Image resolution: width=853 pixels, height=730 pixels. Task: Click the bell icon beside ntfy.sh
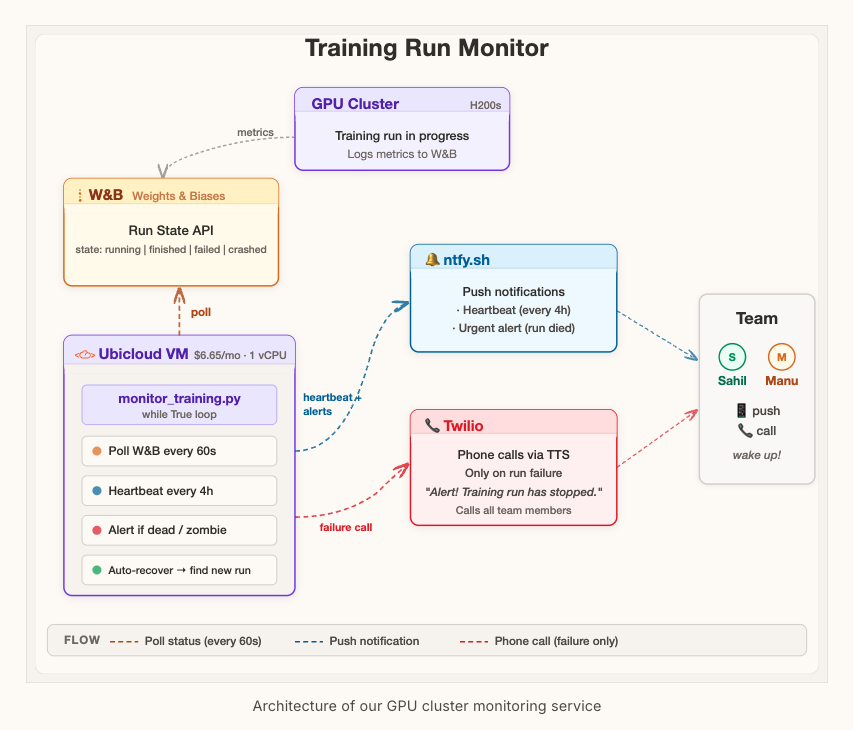click(432, 259)
